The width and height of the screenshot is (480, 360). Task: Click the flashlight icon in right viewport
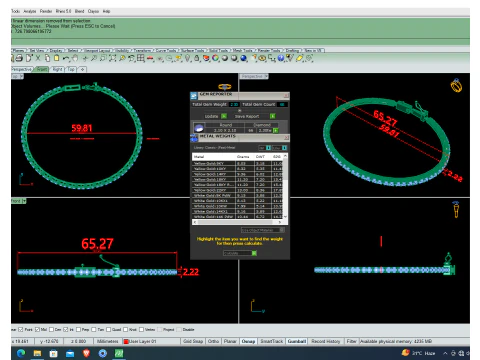pyautogui.click(x=456, y=209)
